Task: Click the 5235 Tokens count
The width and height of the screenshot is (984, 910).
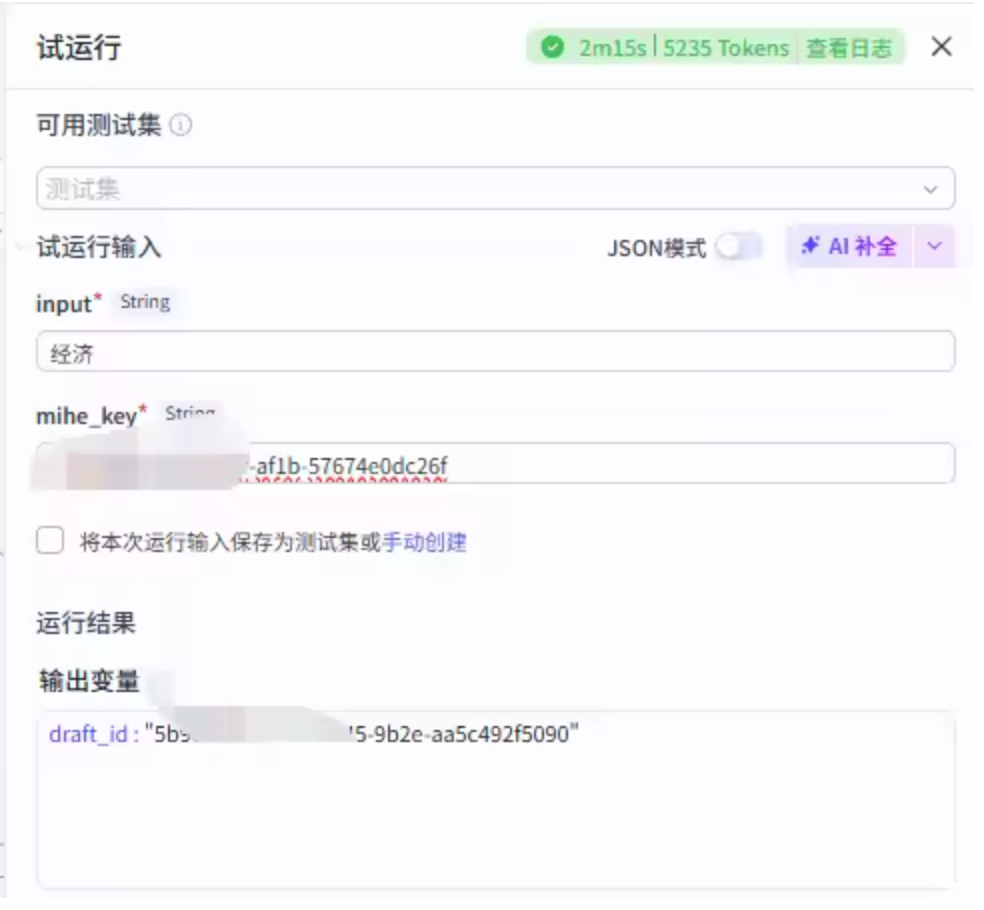Action: pos(726,48)
